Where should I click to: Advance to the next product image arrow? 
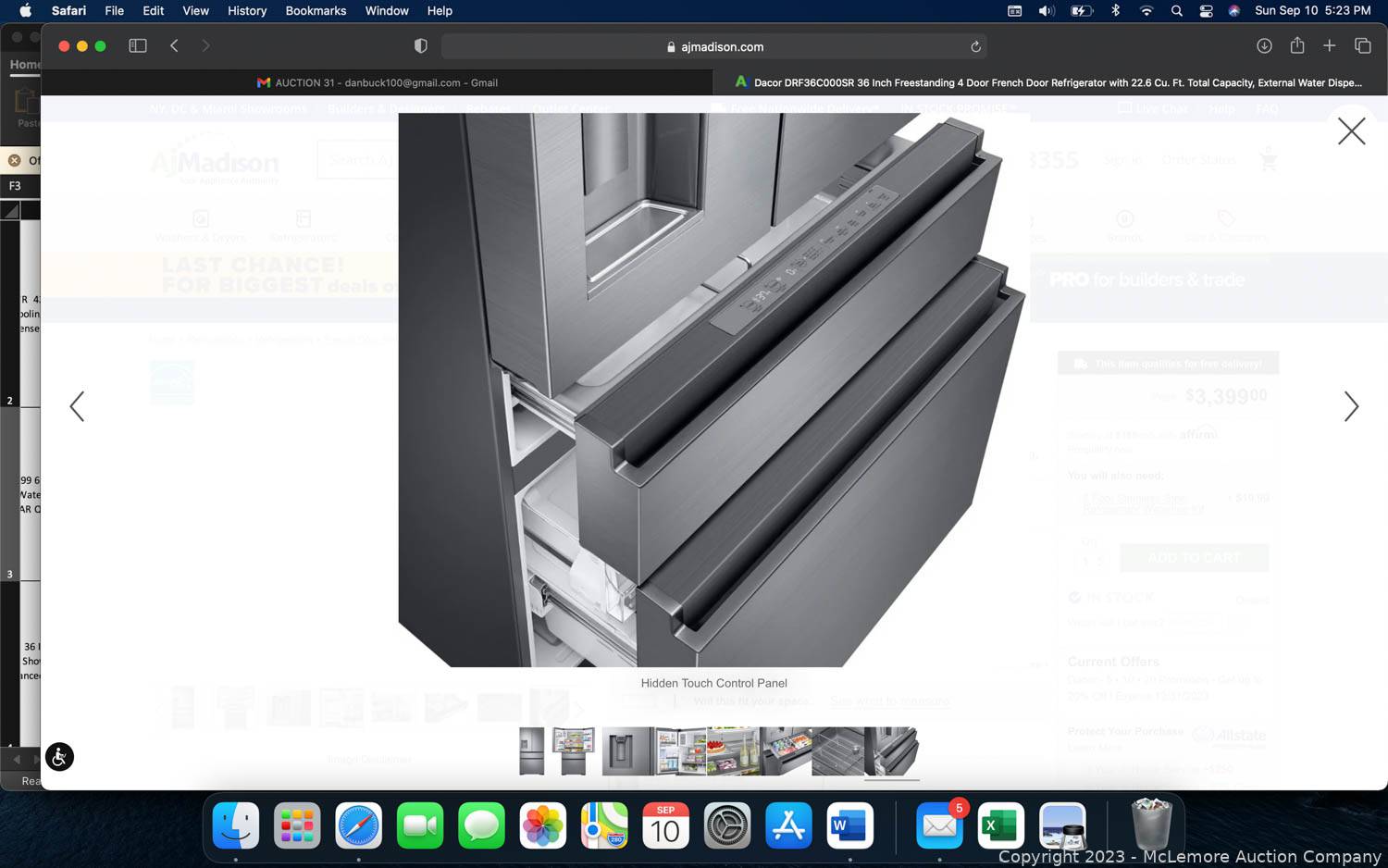click(x=1351, y=406)
